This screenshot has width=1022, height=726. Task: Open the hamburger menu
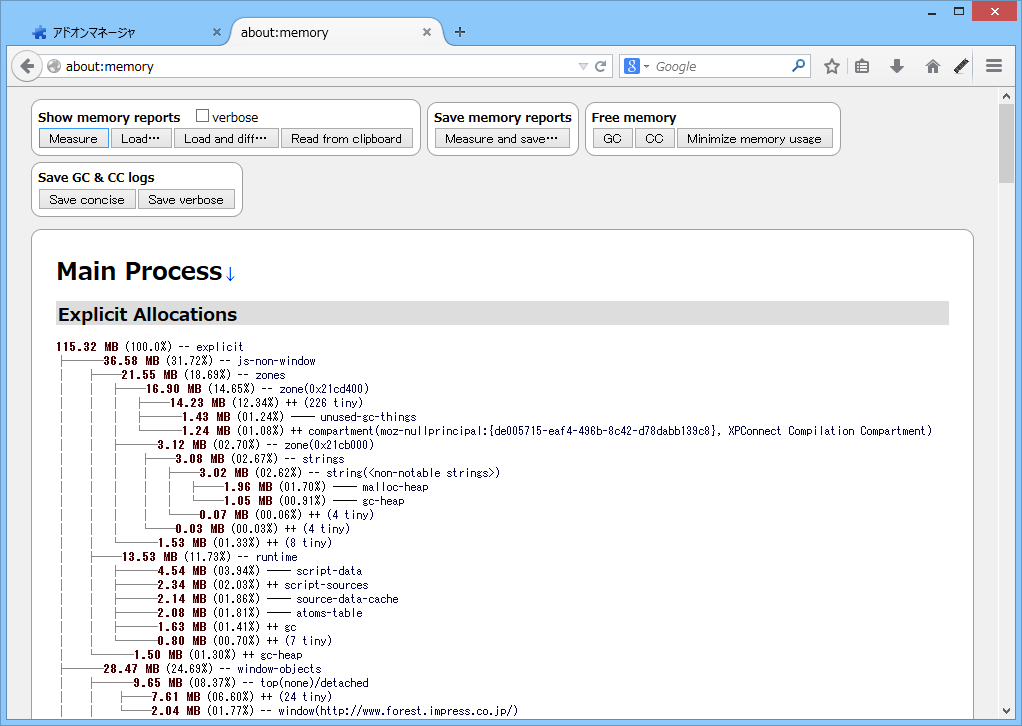pos(994,66)
